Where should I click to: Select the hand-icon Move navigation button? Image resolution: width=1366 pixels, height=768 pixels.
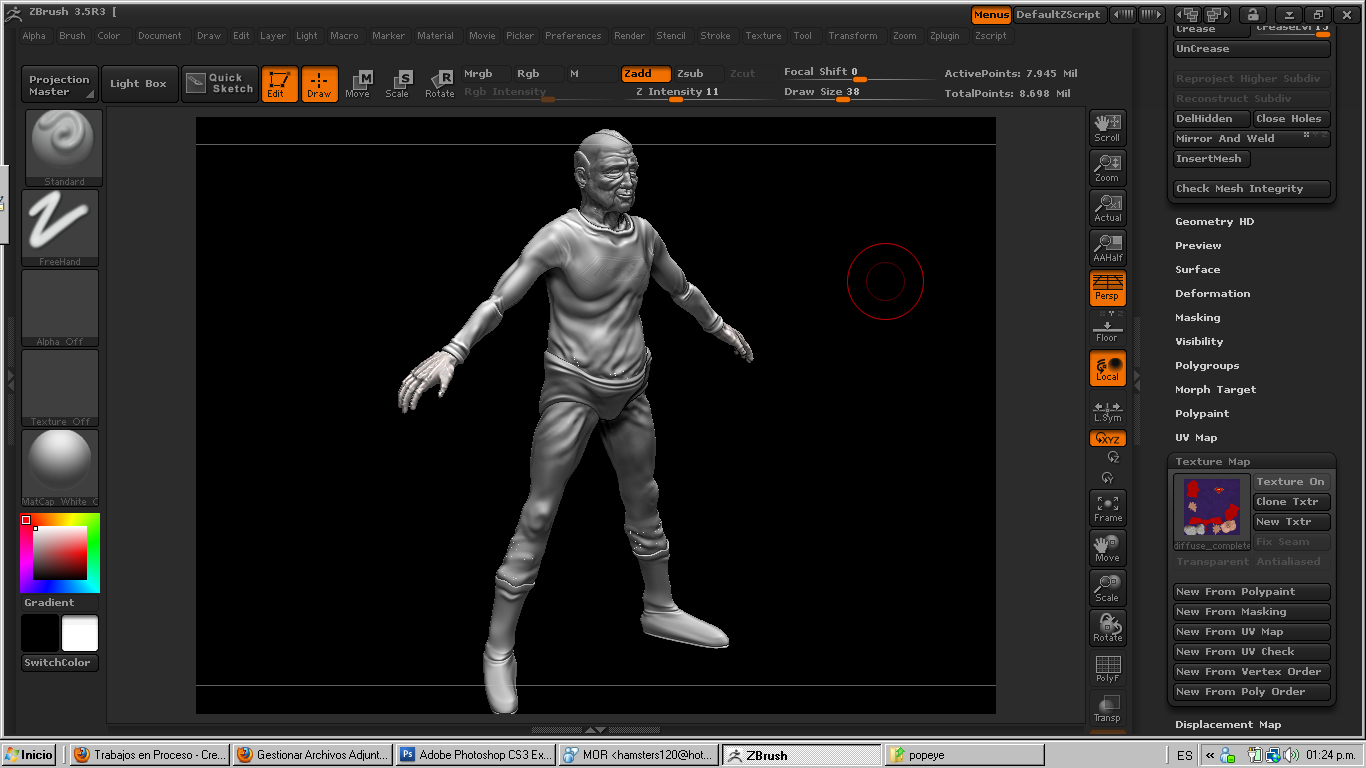click(1107, 547)
